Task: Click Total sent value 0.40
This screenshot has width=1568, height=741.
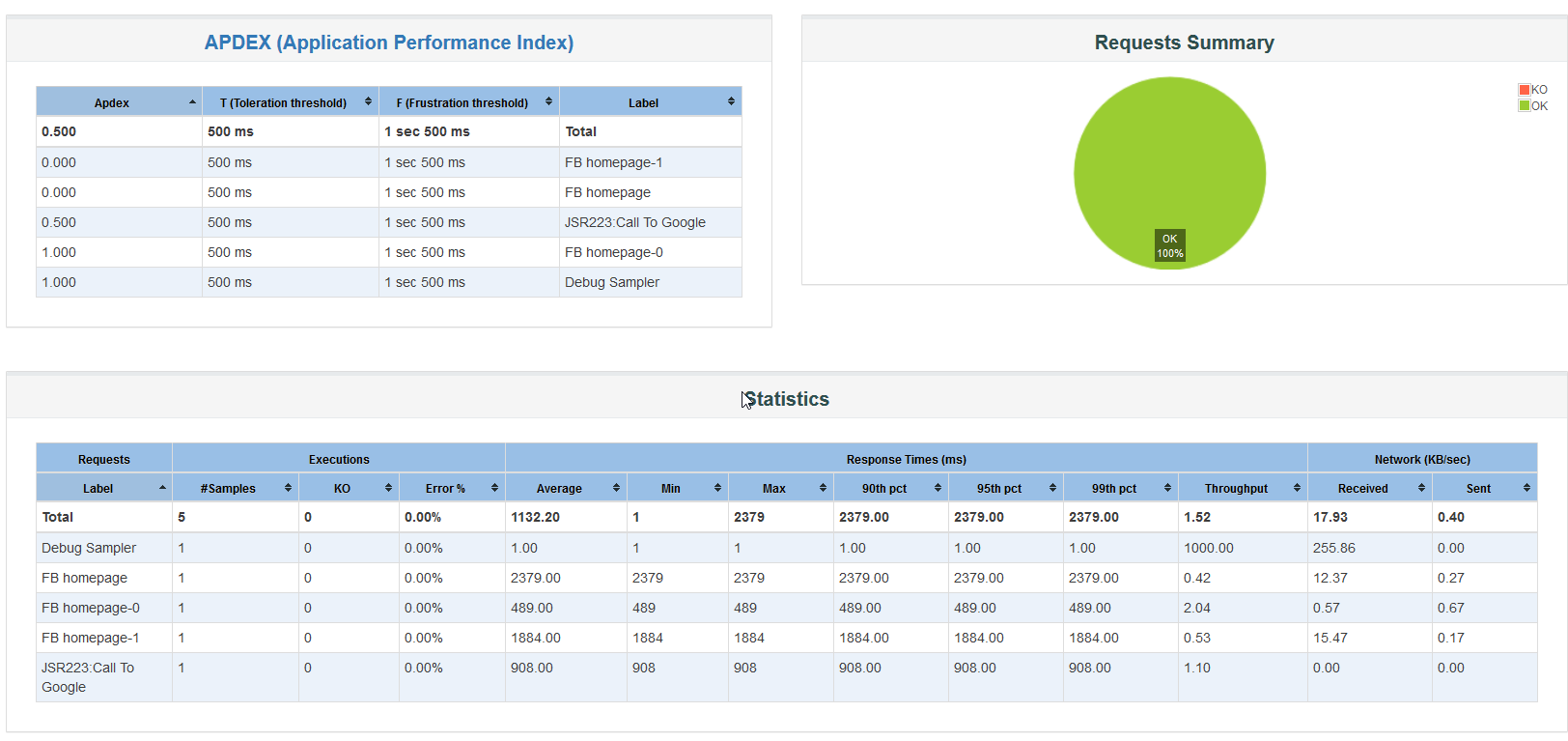Action: [x=1451, y=517]
